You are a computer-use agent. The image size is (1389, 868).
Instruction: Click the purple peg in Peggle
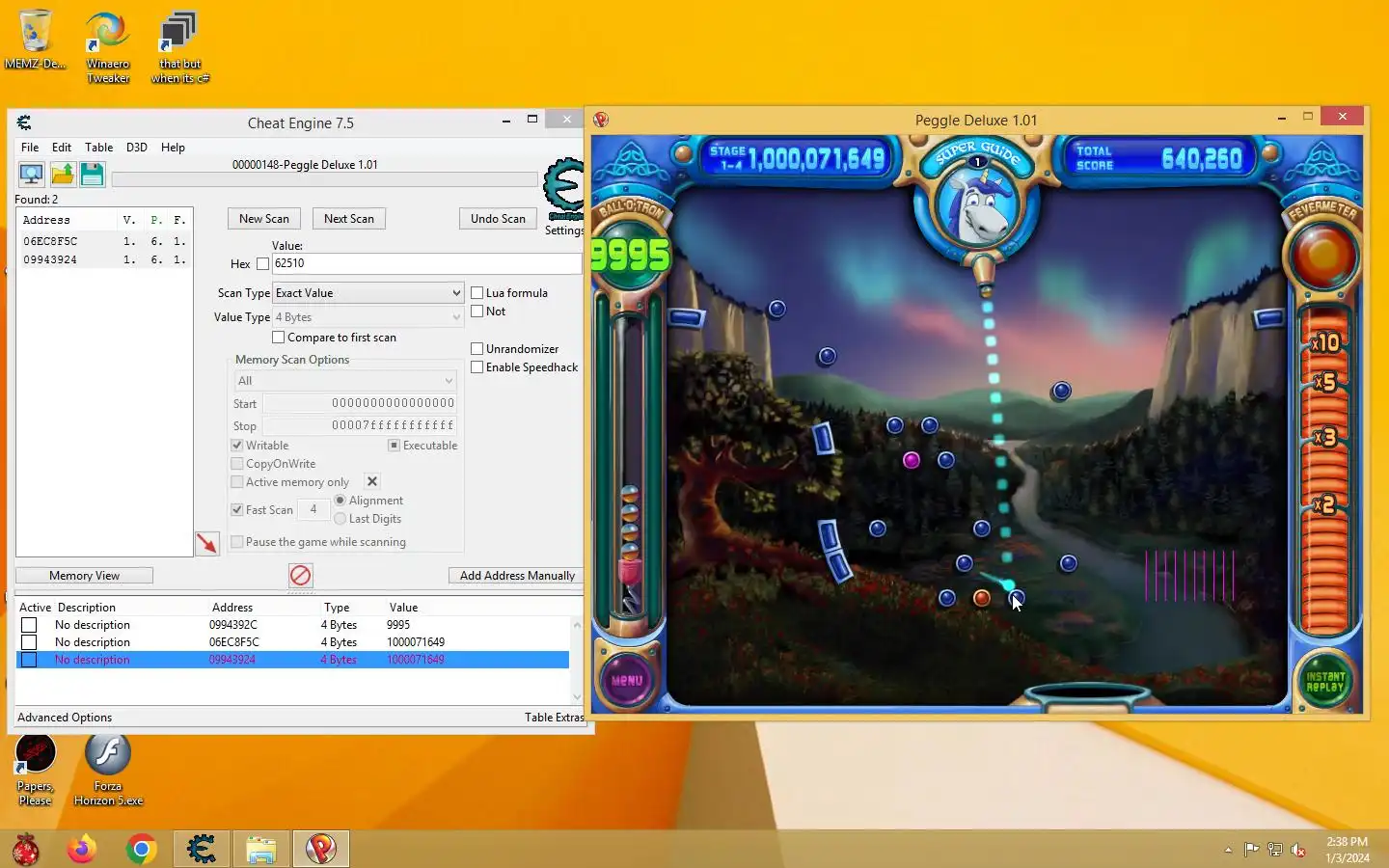pos(912,460)
